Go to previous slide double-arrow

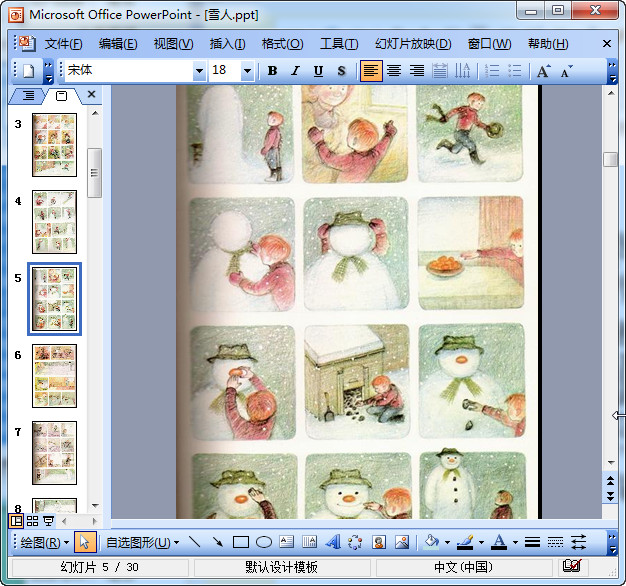click(611, 481)
